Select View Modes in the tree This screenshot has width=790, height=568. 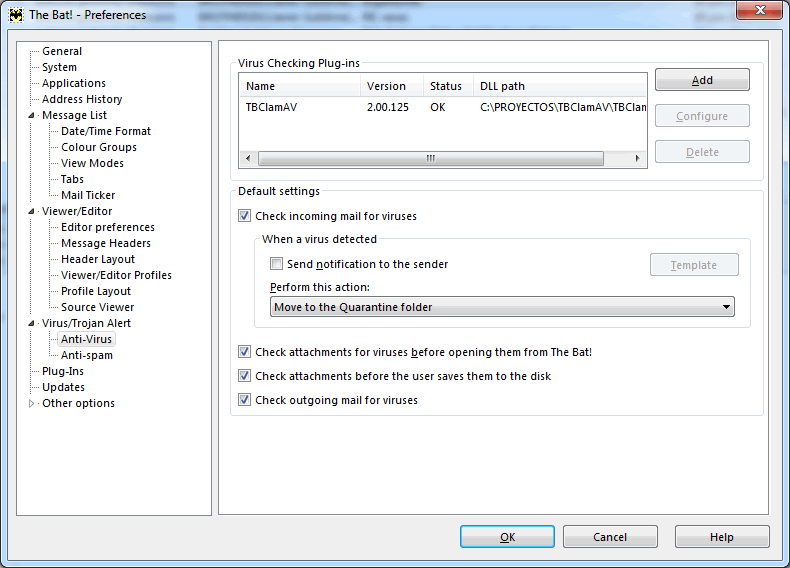tap(92, 163)
